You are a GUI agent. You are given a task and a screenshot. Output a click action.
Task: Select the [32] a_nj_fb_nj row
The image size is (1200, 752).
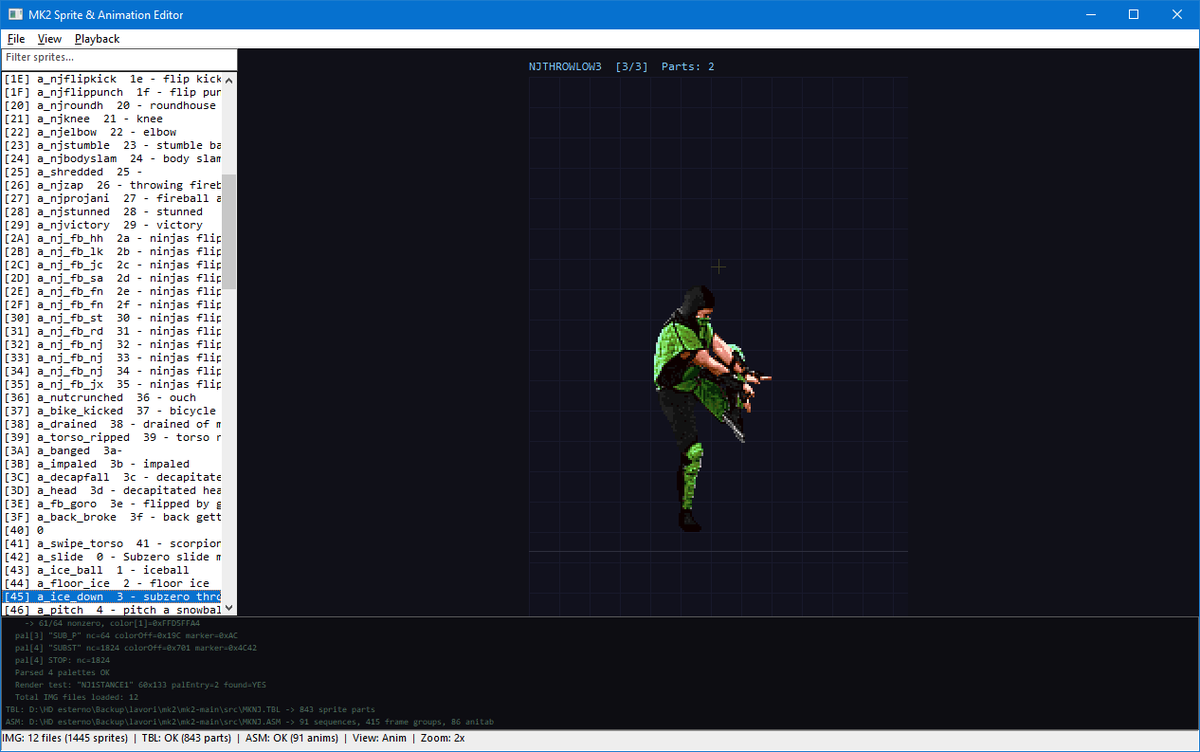coord(111,344)
